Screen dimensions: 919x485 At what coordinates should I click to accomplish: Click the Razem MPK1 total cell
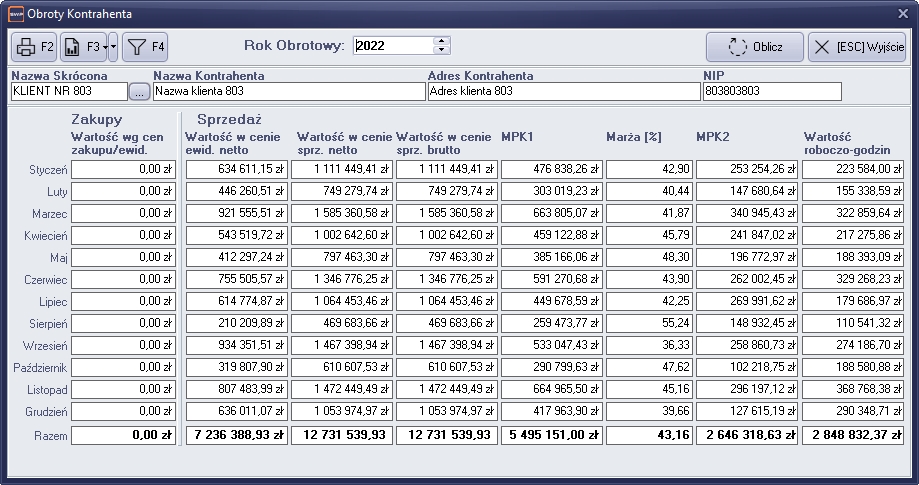pyautogui.click(x=550, y=435)
